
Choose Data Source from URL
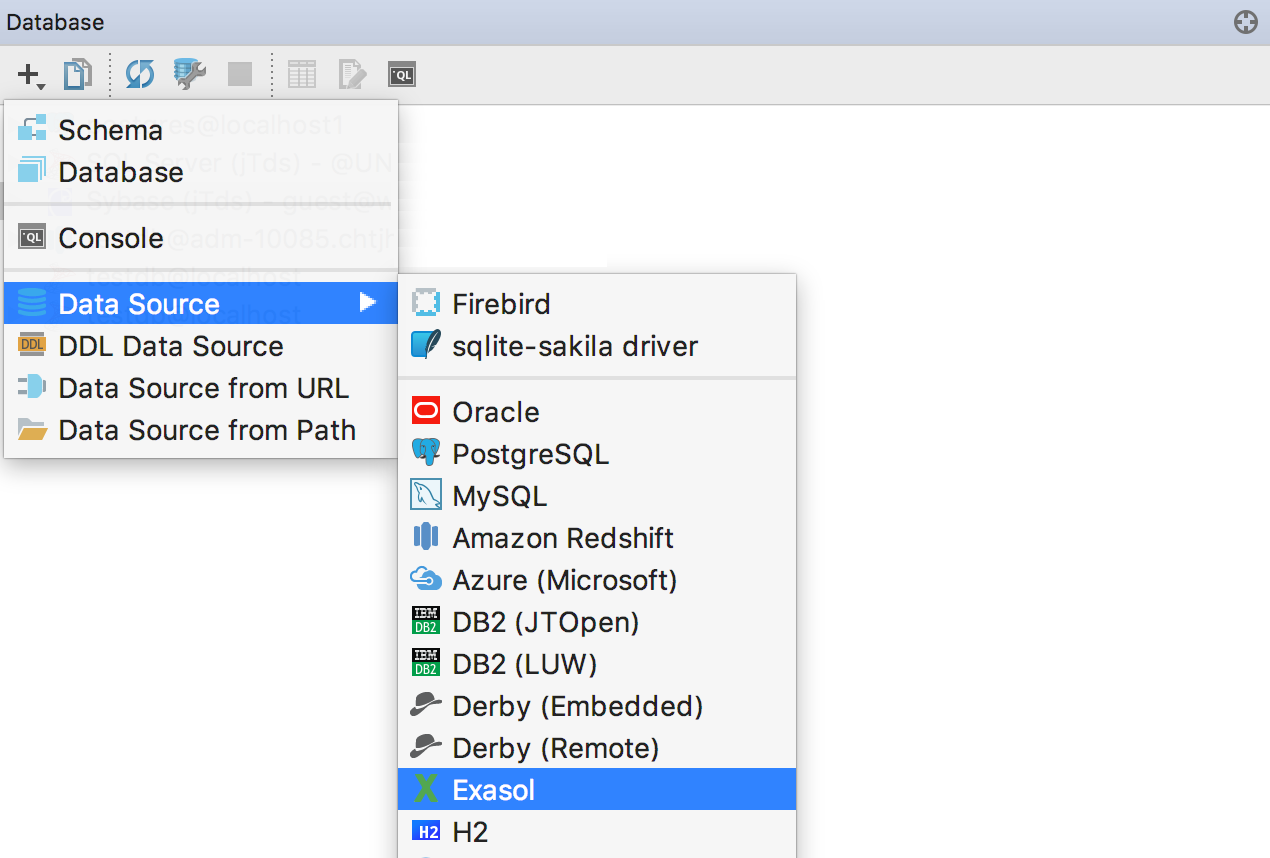click(x=201, y=388)
